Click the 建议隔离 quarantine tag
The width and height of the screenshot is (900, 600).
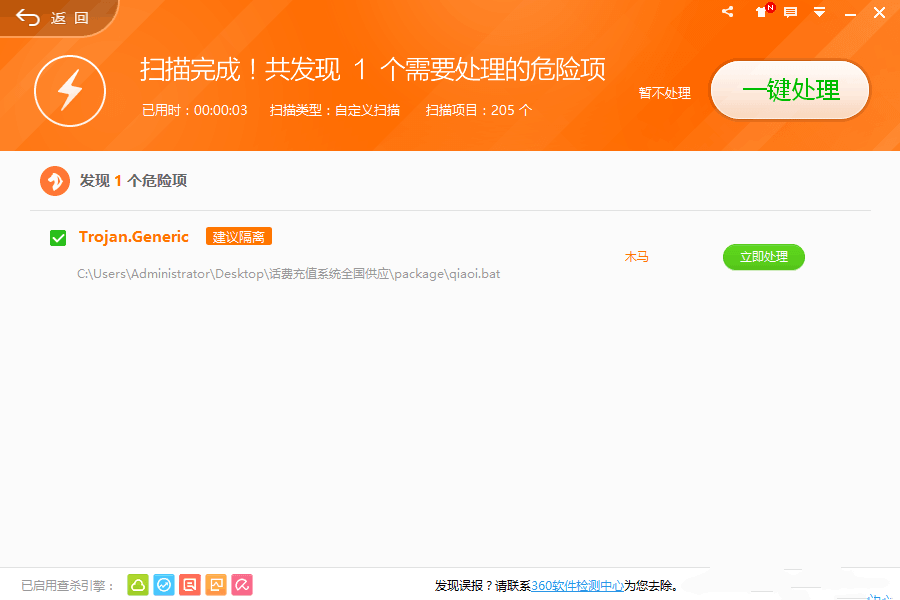click(x=238, y=238)
